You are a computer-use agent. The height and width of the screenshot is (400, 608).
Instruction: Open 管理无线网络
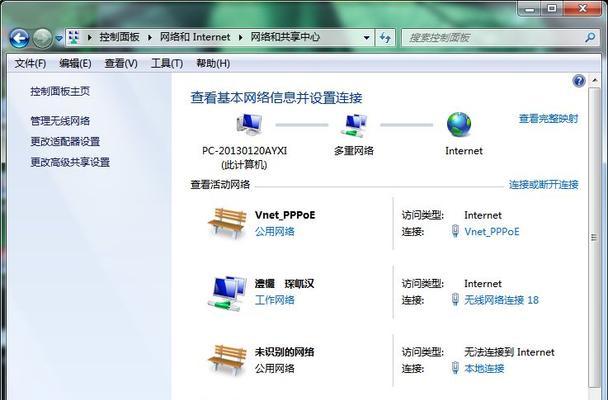[x=60, y=121]
